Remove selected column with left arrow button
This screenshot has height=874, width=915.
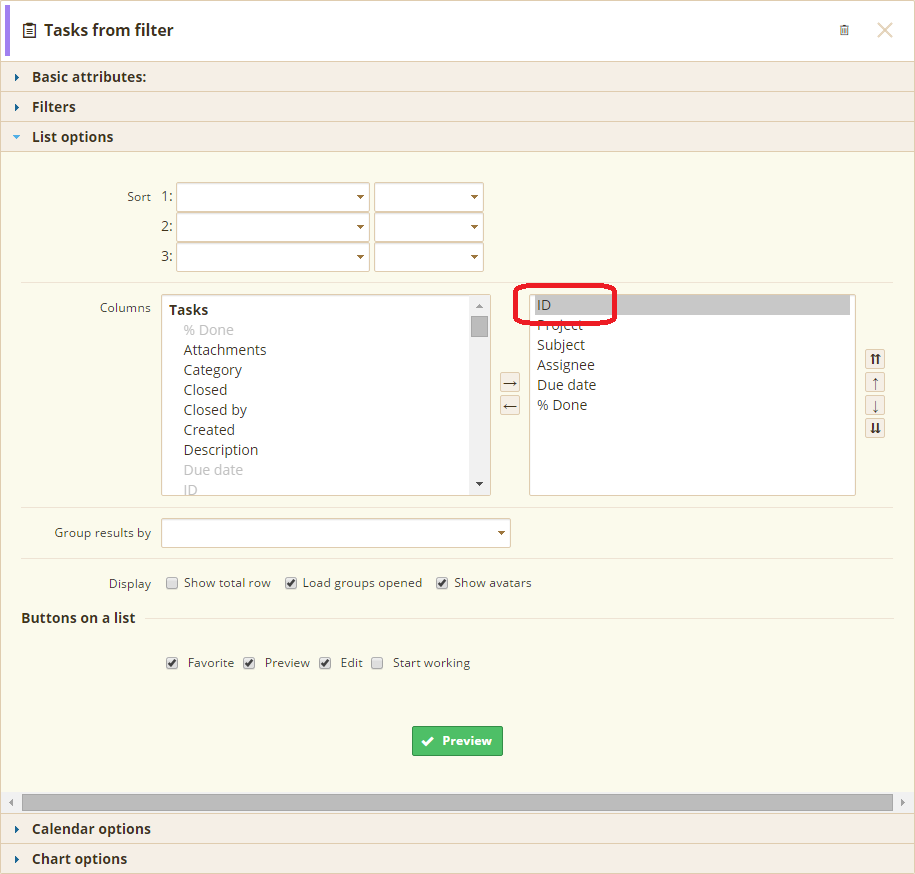[510, 405]
